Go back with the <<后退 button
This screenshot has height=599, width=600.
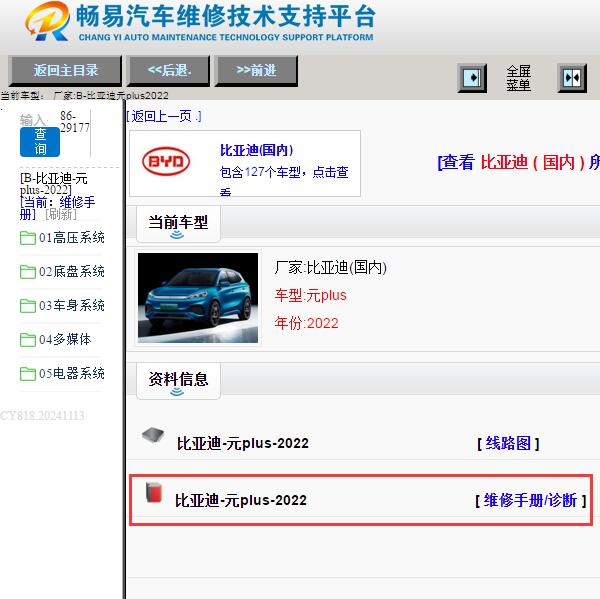coord(168,70)
